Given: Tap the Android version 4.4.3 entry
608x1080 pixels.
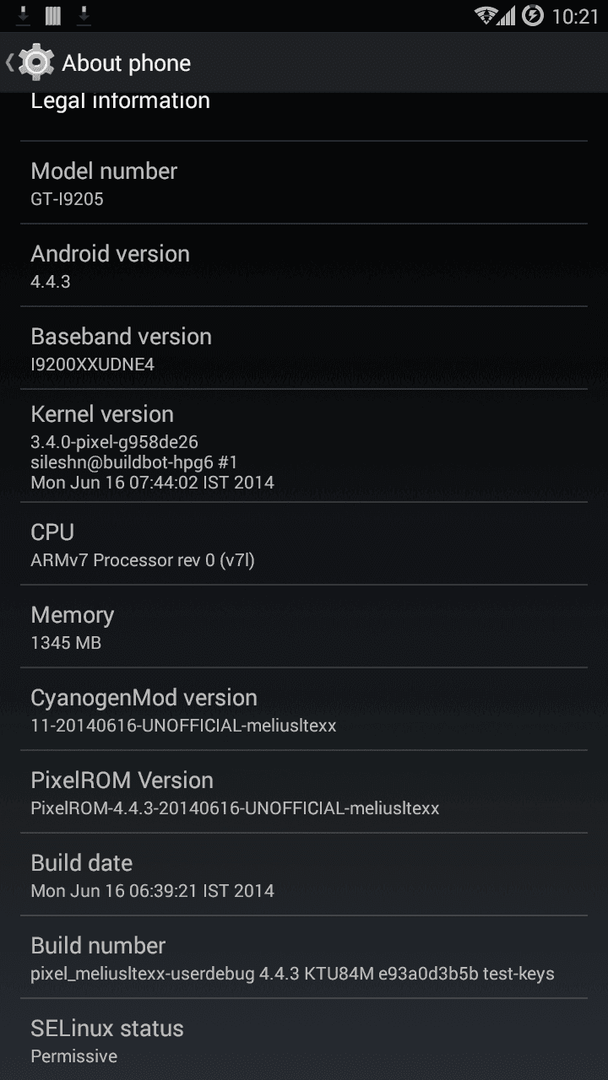Looking at the screenshot, I should [x=304, y=265].
